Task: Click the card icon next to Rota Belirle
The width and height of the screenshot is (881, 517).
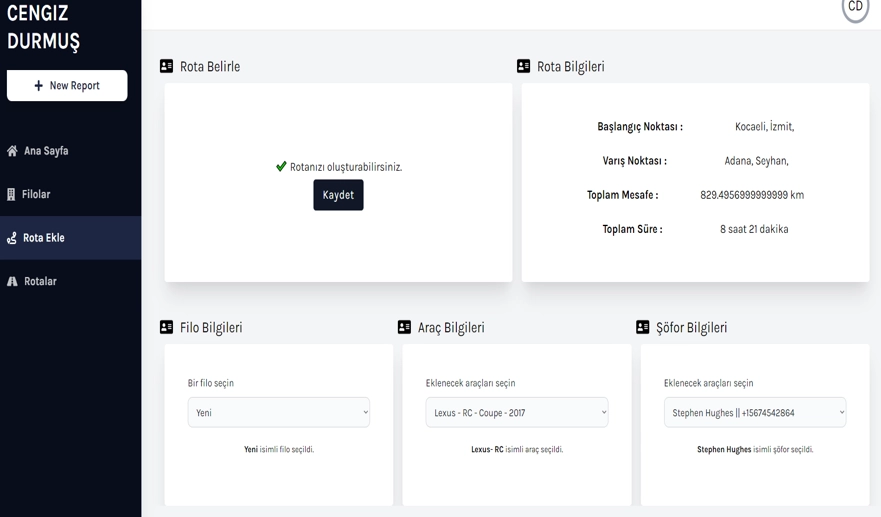Action: coord(166,66)
